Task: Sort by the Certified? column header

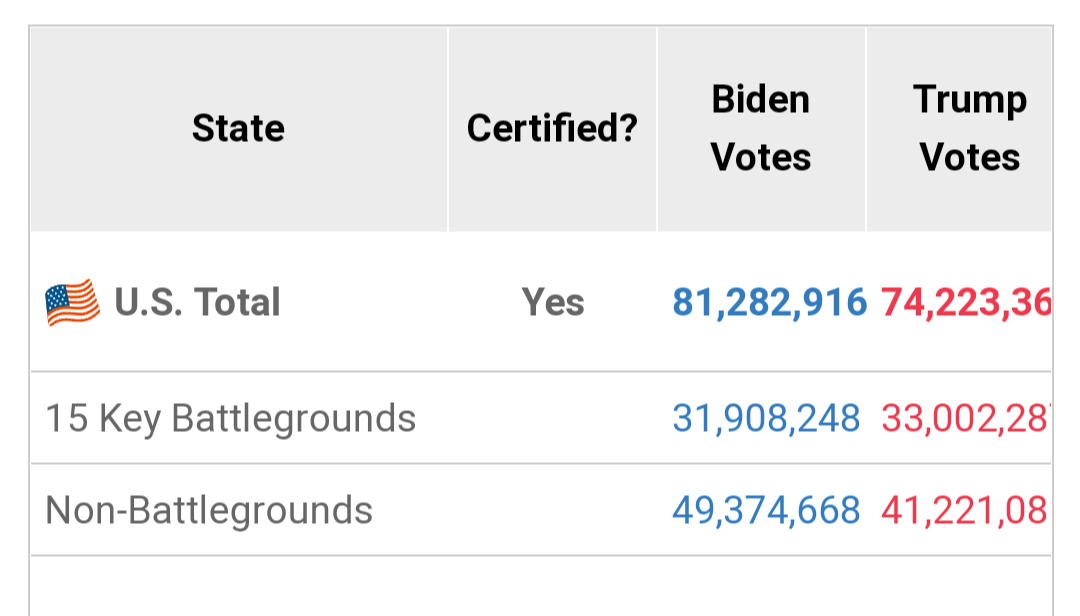Action: (x=552, y=128)
